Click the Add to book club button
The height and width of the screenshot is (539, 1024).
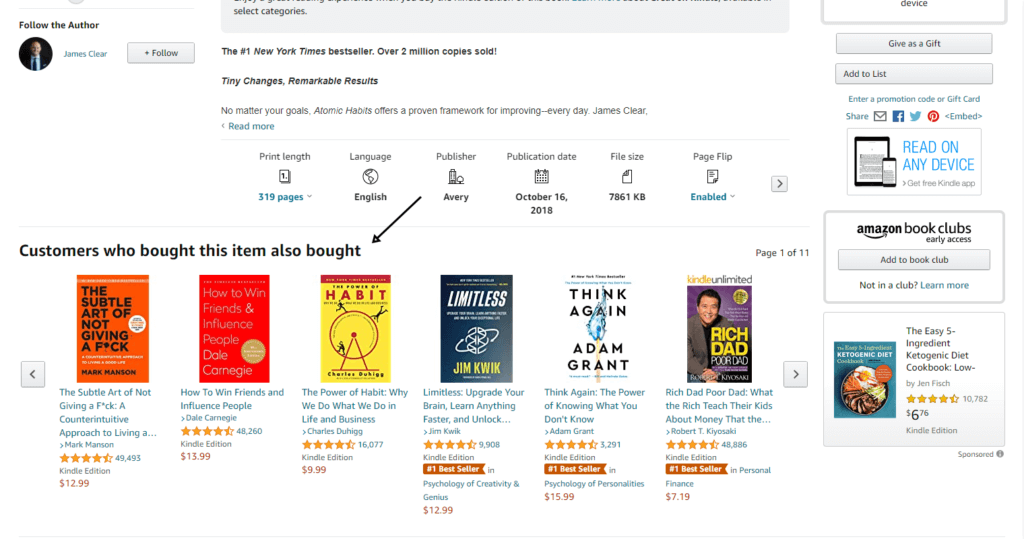914,260
